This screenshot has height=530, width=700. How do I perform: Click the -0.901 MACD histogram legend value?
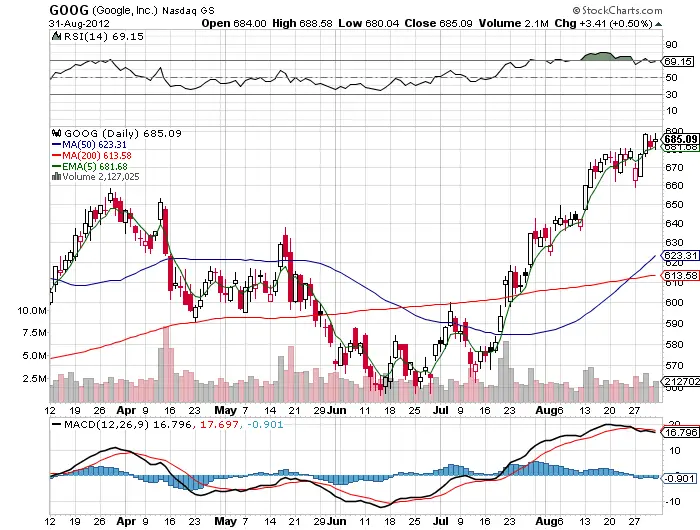[x=264, y=424]
